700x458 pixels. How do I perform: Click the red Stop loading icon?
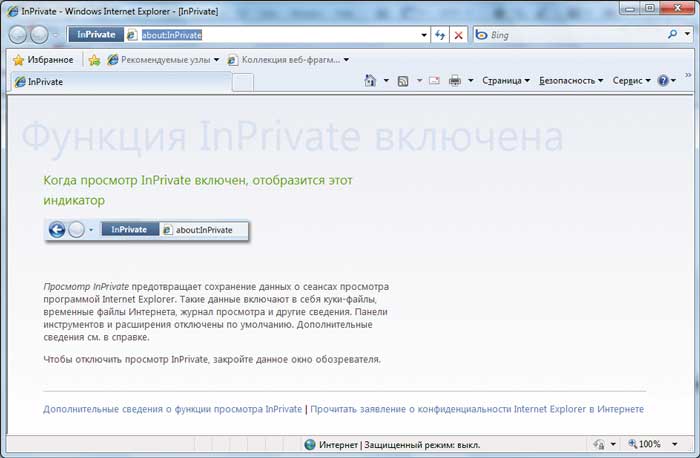[458, 35]
